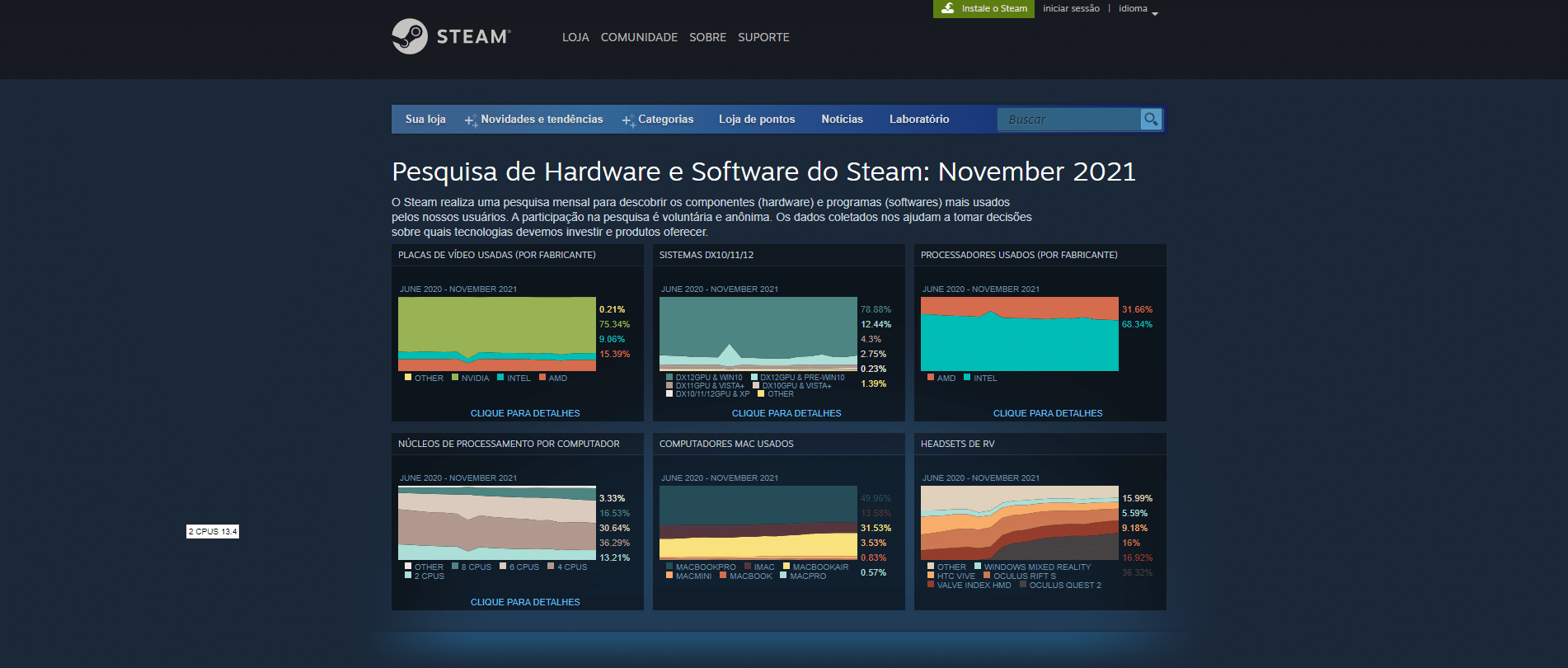Click the HEADSETS DE RV panel heading
Screen dimensions: 1568x668
click(957, 444)
